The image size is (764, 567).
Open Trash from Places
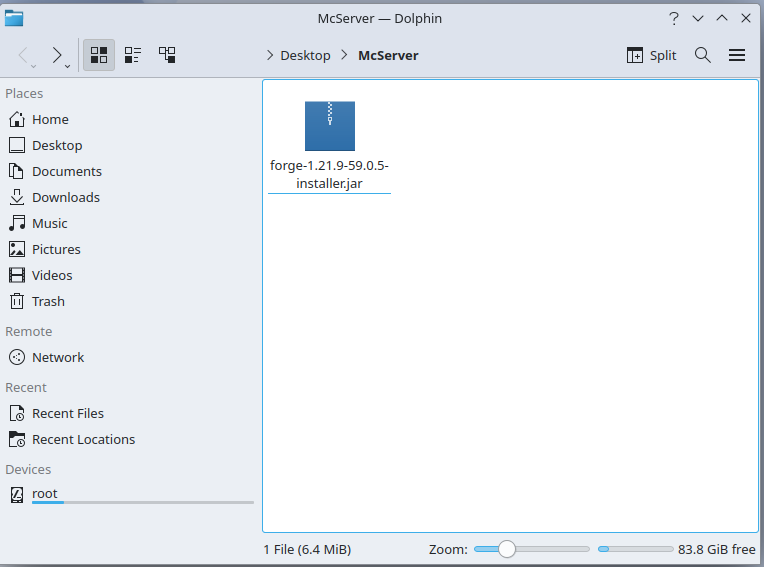click(48, 301)
